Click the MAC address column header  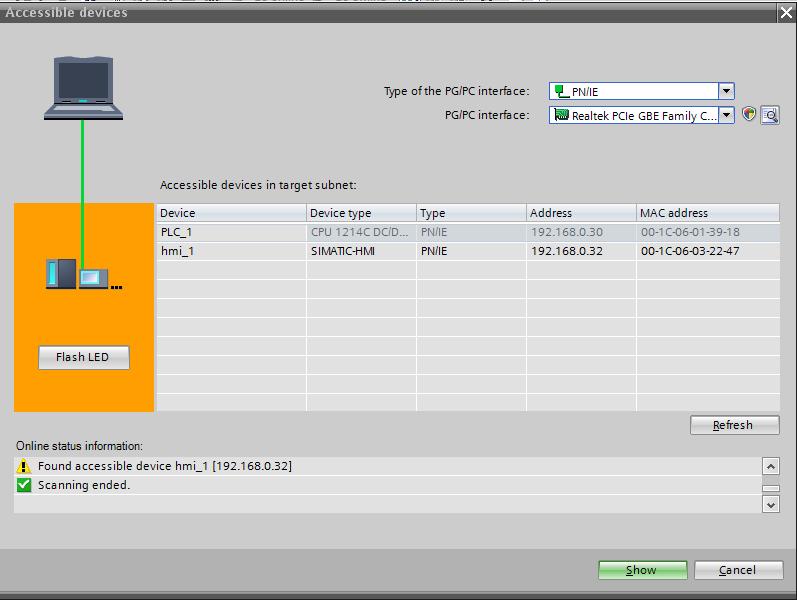708,213
